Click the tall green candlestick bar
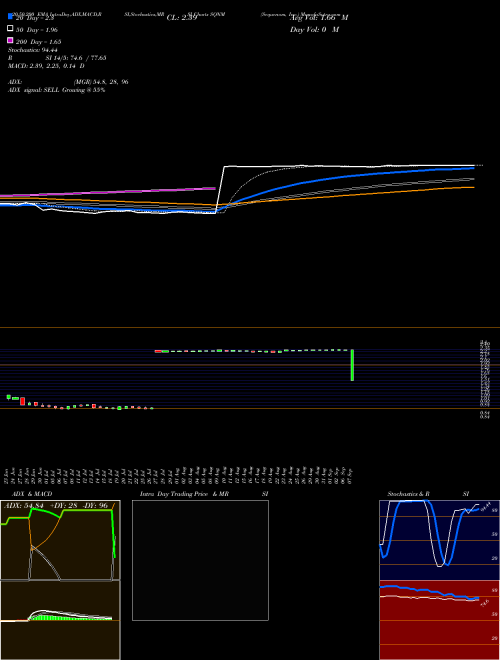 tap(352, 365)
